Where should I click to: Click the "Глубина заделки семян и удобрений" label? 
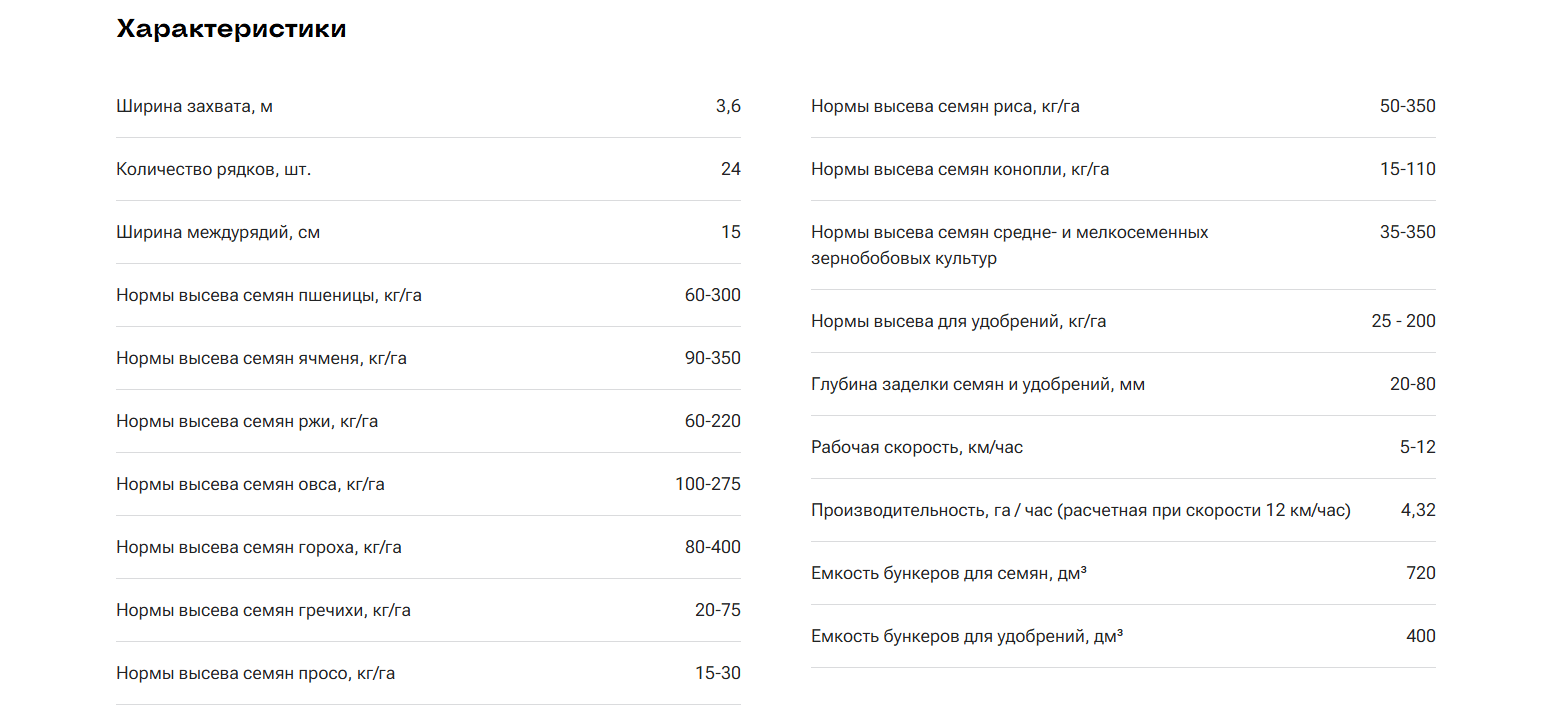(x=977, y=384)
